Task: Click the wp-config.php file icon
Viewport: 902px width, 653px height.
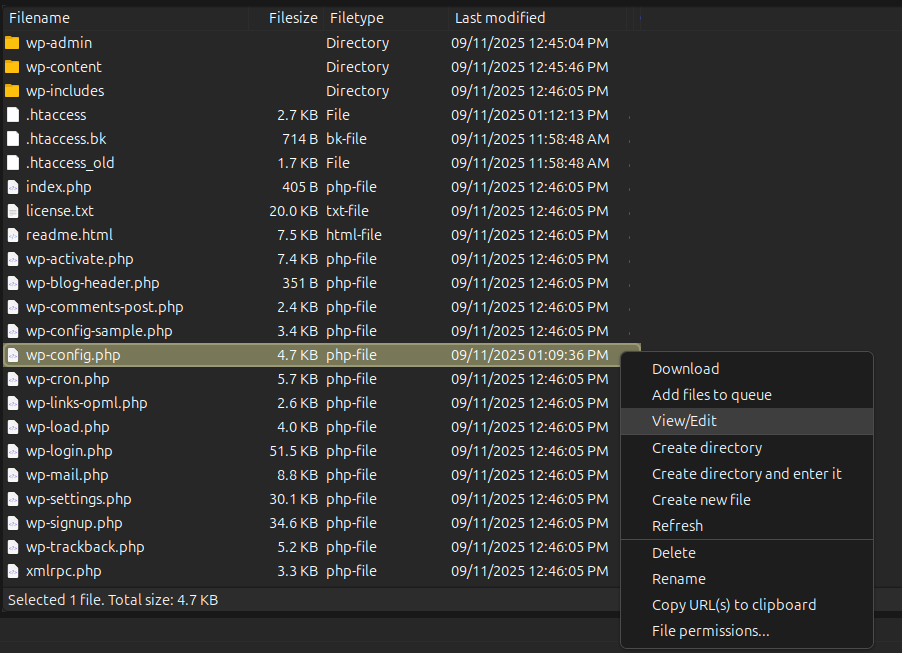Action: (x=13, y=355)
